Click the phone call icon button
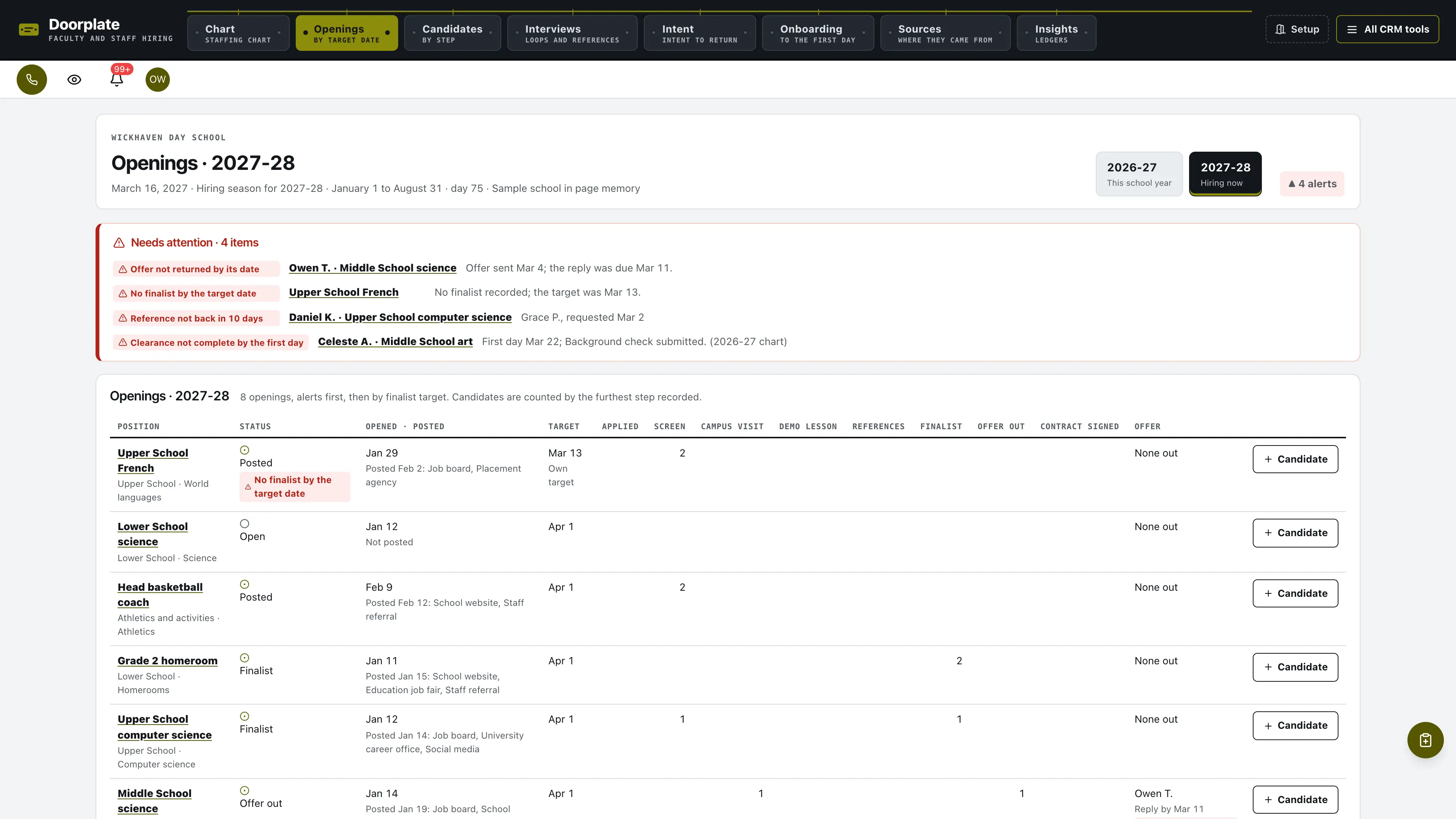 [x=31, y=80]
